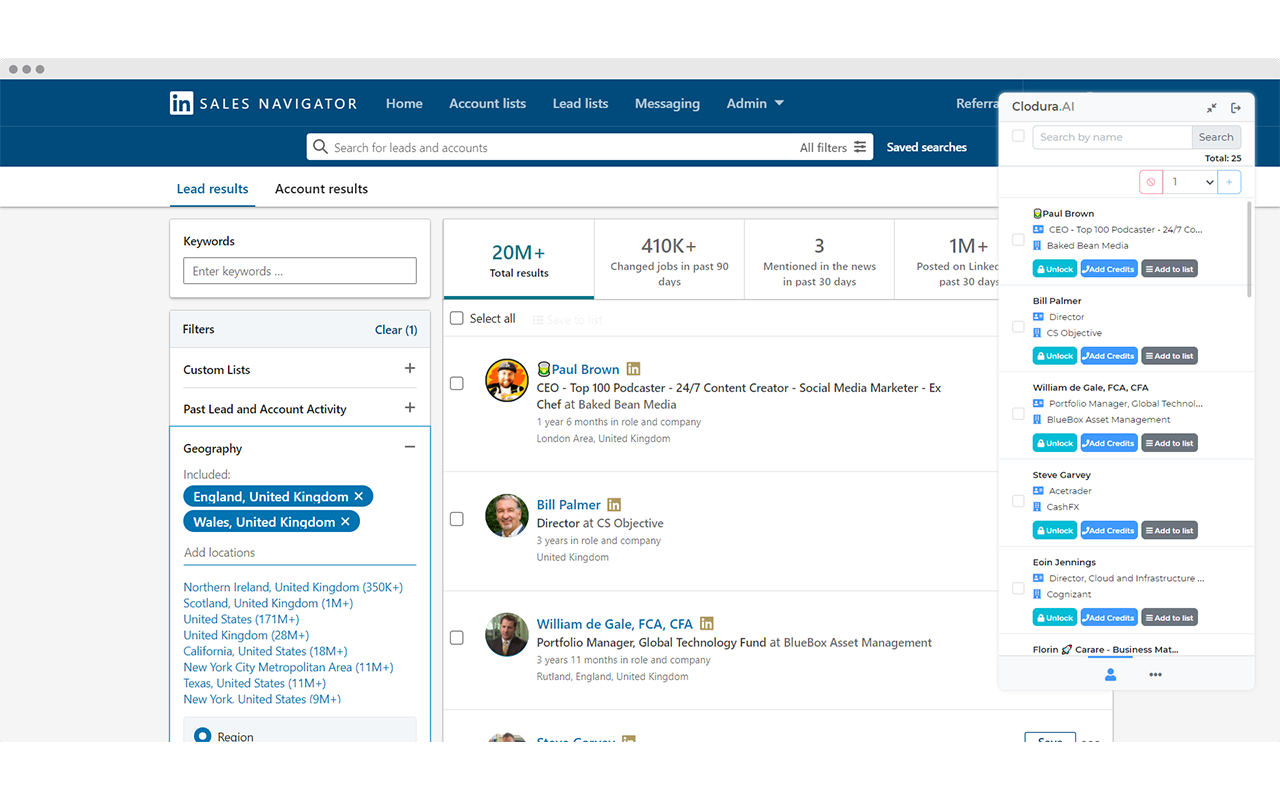
Task: Click the Clodura Search button
Action: [x=1216, y=137]
